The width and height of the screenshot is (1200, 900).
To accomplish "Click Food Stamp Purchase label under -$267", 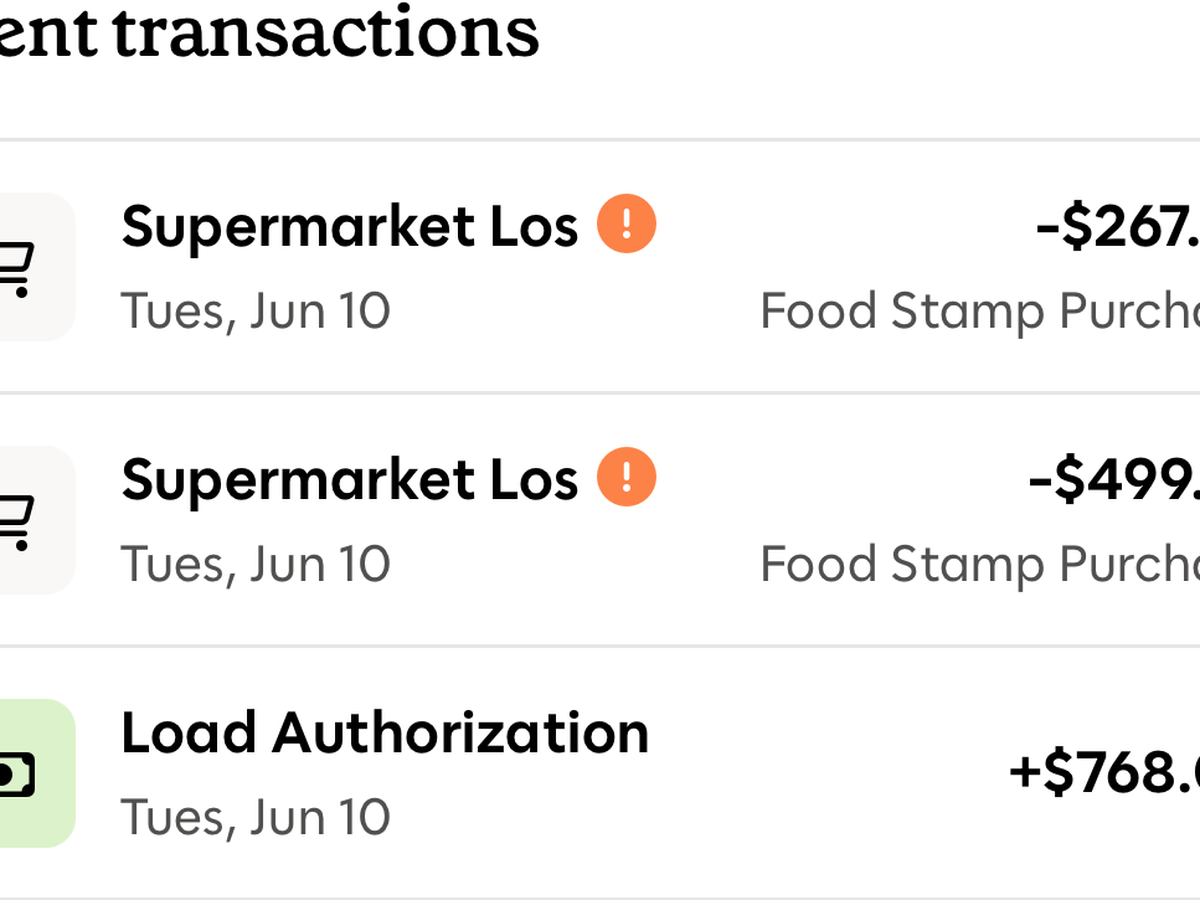I will click(980, 311).
